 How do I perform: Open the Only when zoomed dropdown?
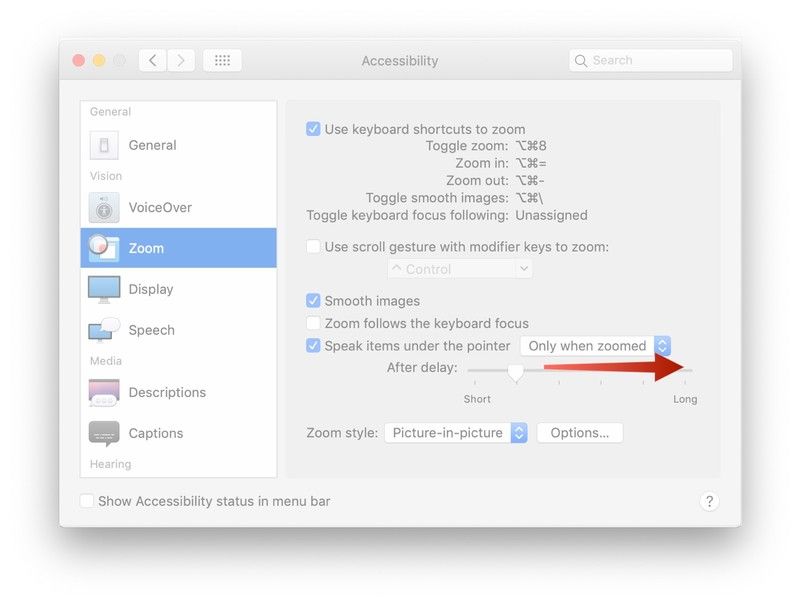coord(595,346)
